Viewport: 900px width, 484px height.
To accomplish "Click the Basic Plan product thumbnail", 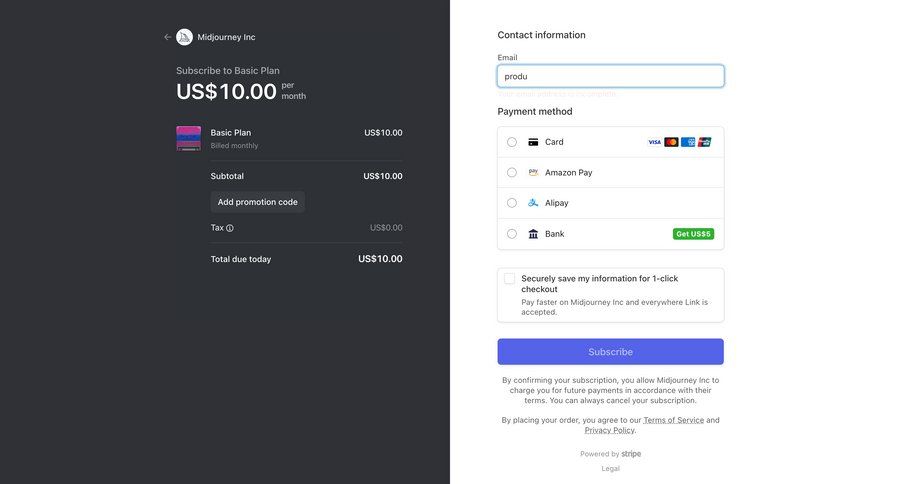I will coord(189,138).
